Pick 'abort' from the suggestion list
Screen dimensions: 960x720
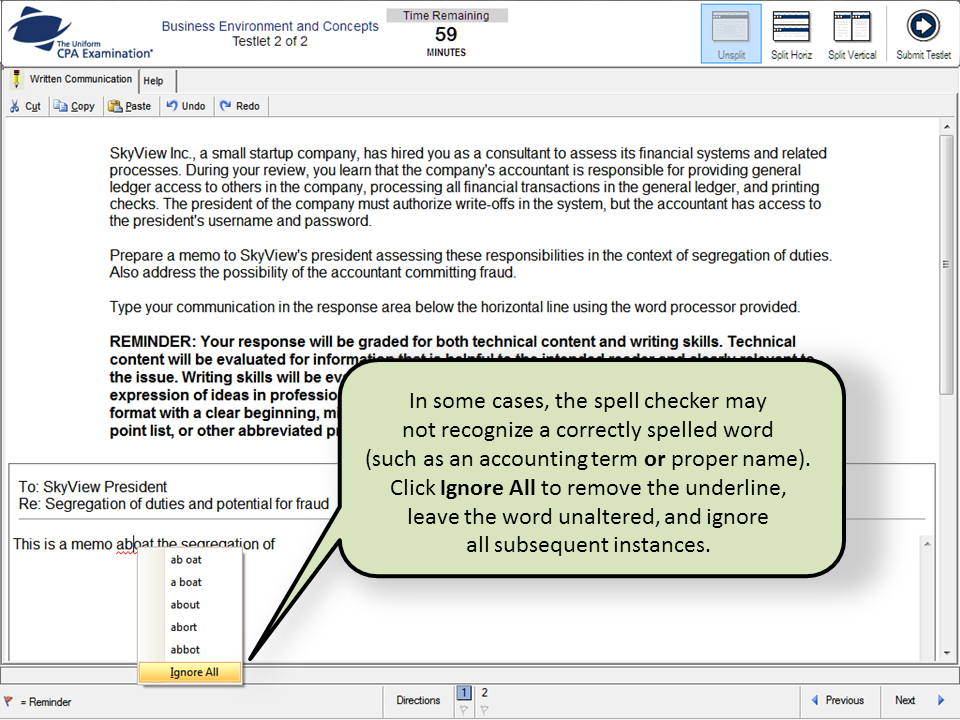pos(184,627)
